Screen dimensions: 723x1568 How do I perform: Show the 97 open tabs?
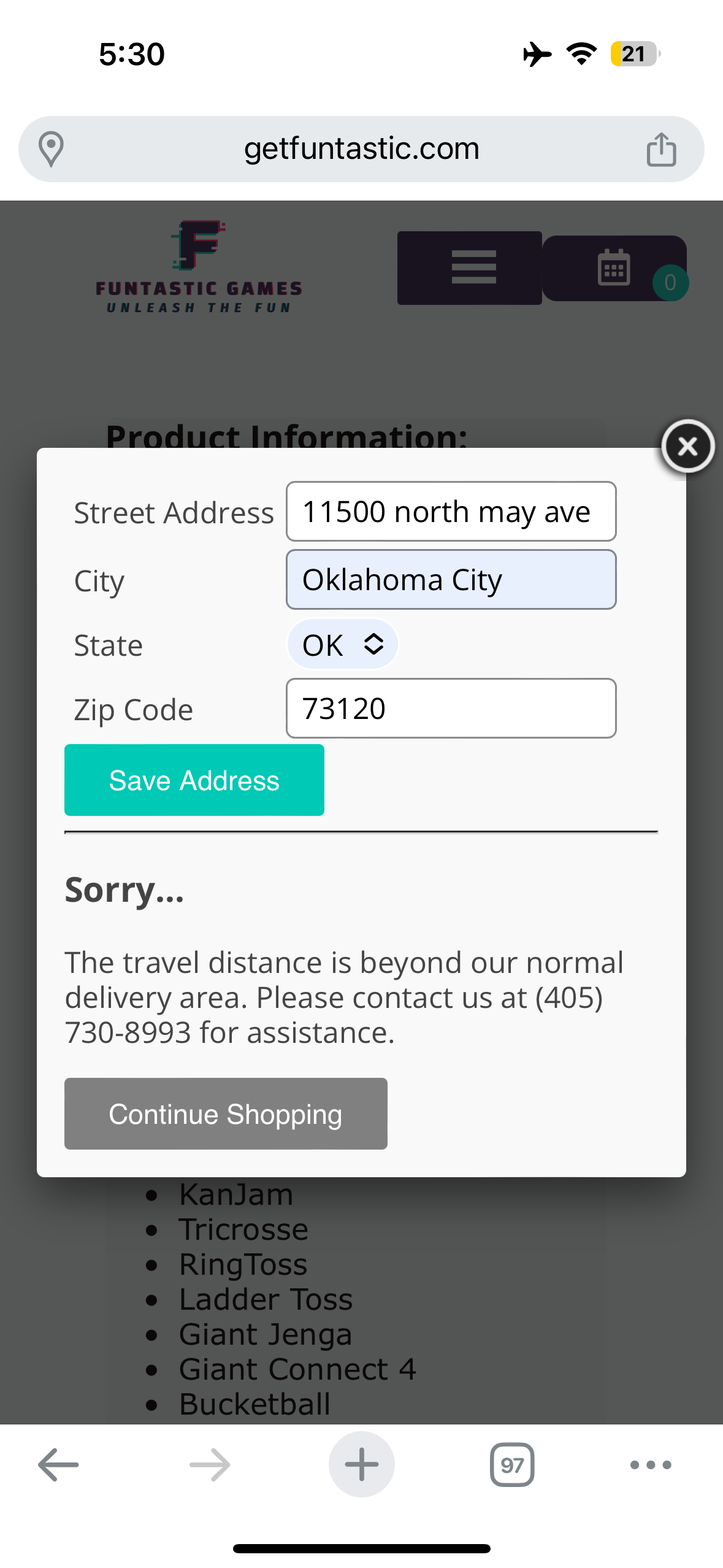click(512, 1464)
